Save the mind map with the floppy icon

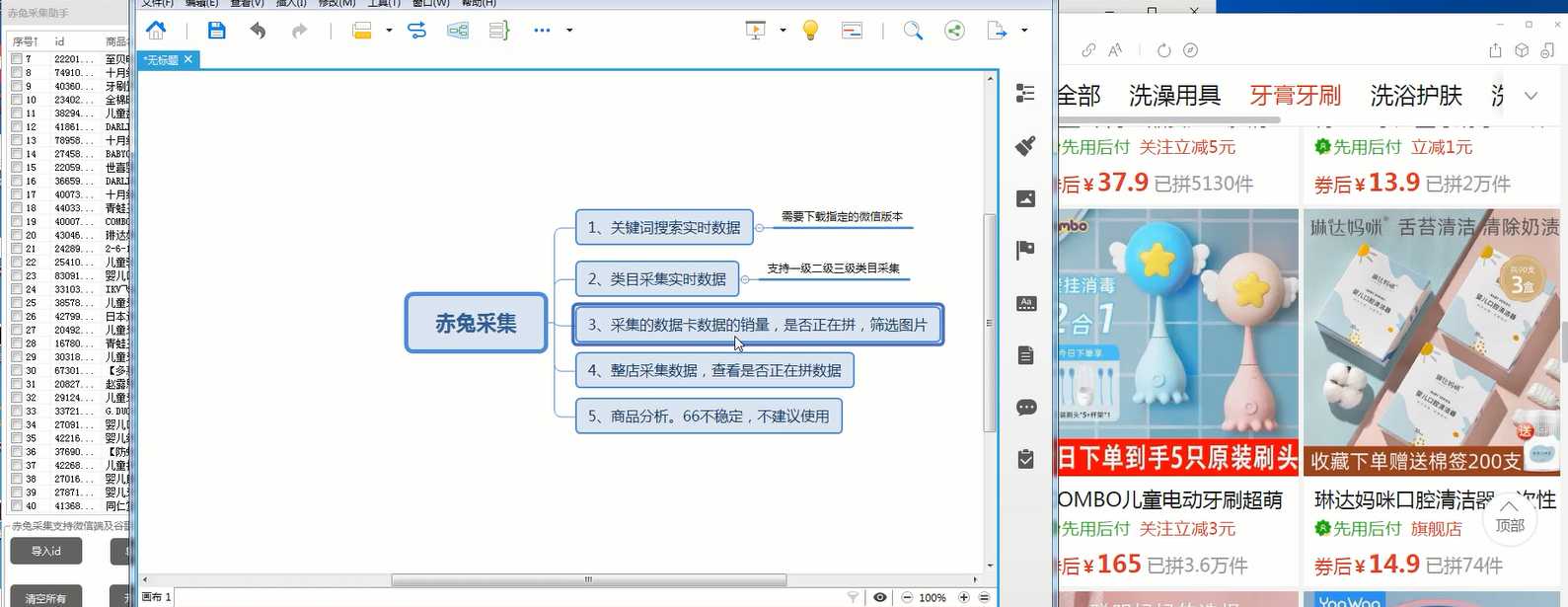coord(217,31)
